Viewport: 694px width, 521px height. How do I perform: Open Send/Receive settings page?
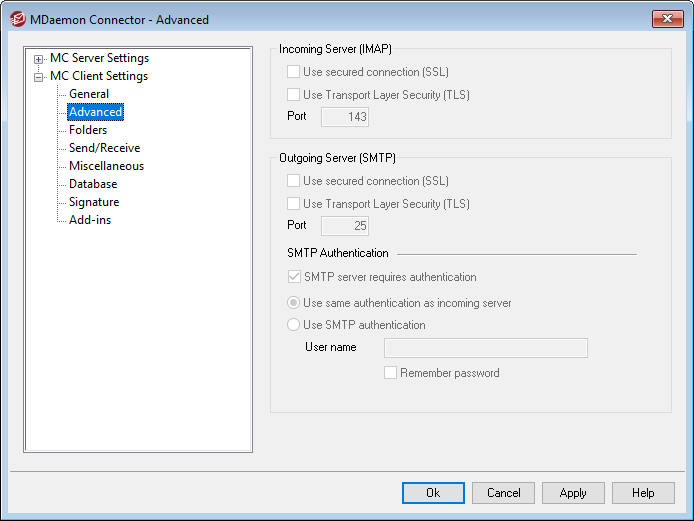104,148
